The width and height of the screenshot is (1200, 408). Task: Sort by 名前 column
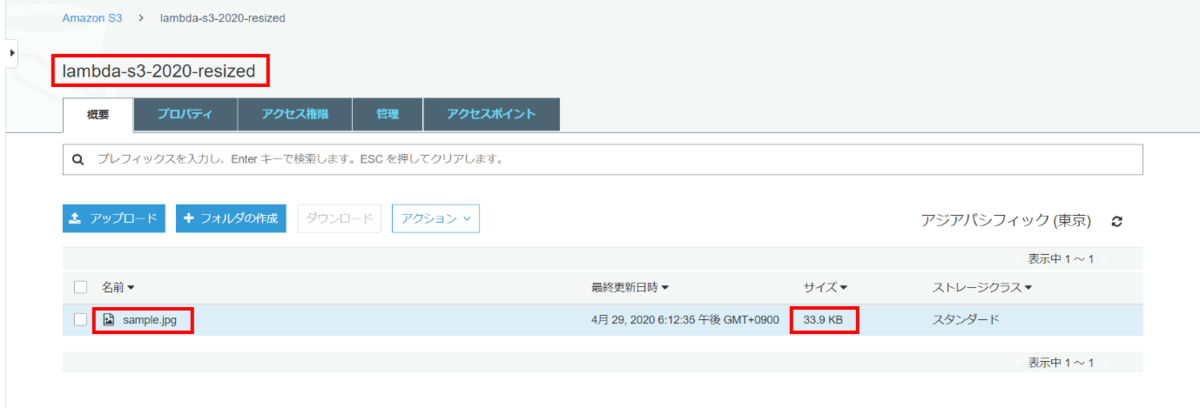119,287
